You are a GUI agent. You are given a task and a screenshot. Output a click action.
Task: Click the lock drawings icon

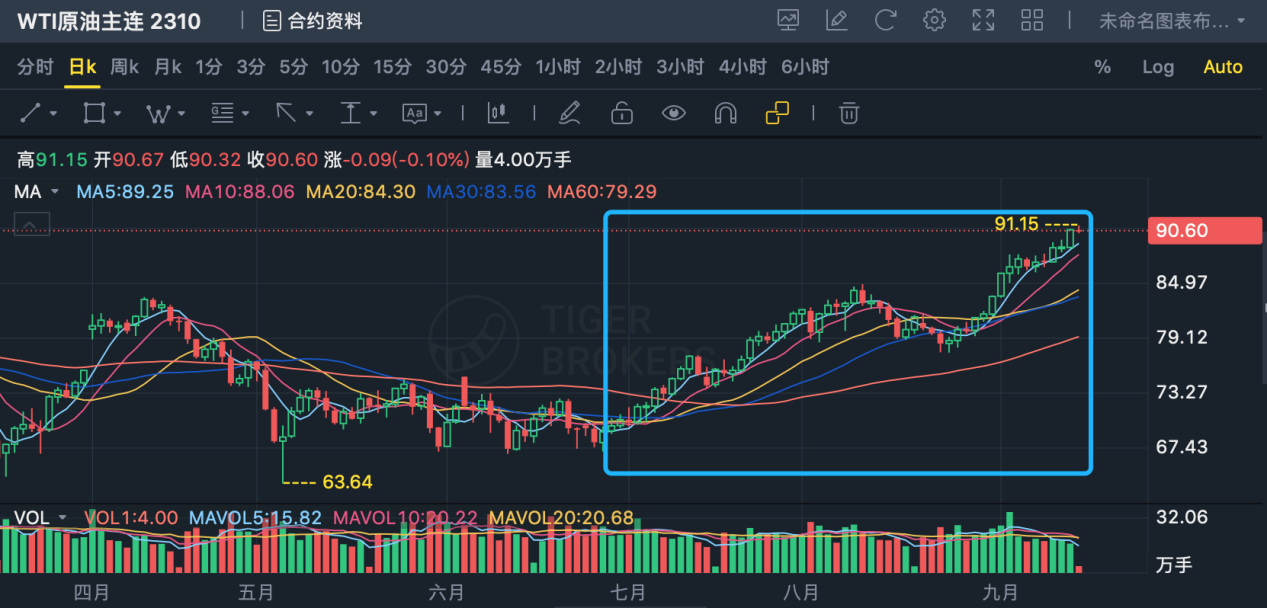[x=621, y=112]
